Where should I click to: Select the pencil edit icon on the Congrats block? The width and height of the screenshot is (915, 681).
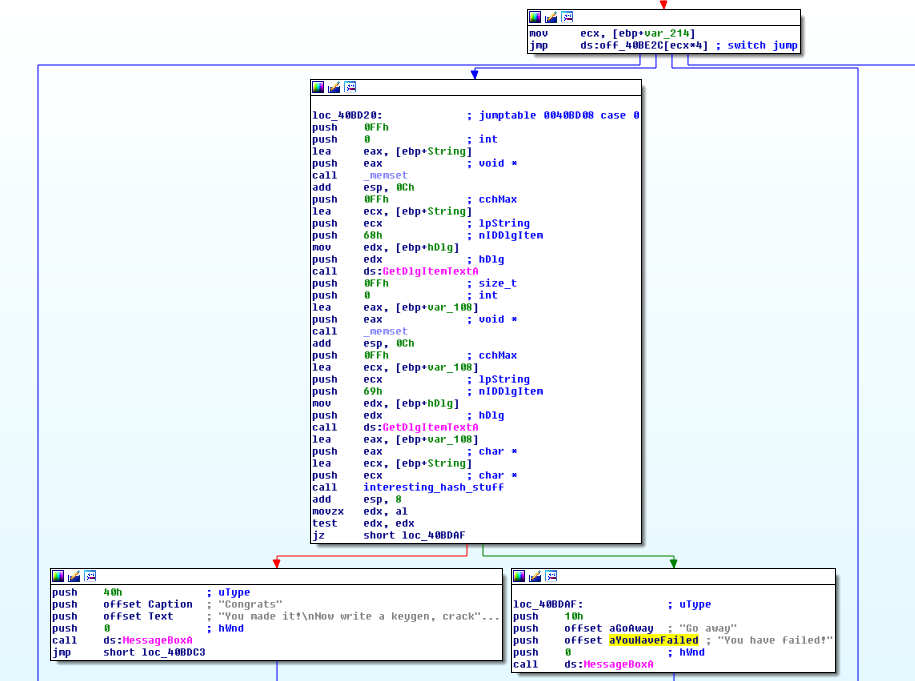pyautogui.click(x=72, y=576)
